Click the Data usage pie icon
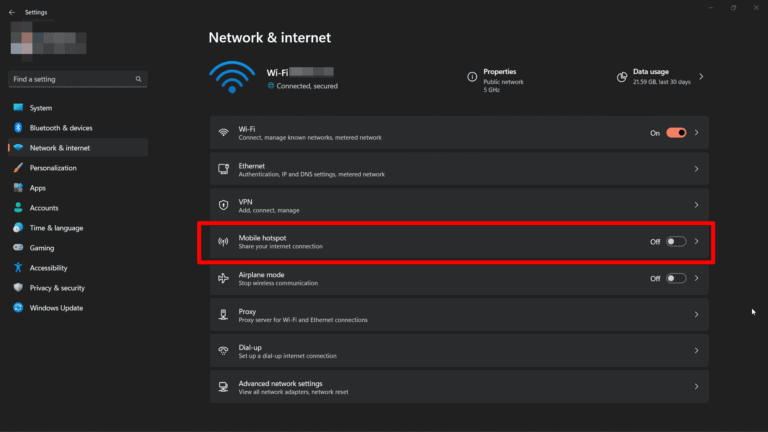Viewport: 768px width, 432px height. [621, 76]
